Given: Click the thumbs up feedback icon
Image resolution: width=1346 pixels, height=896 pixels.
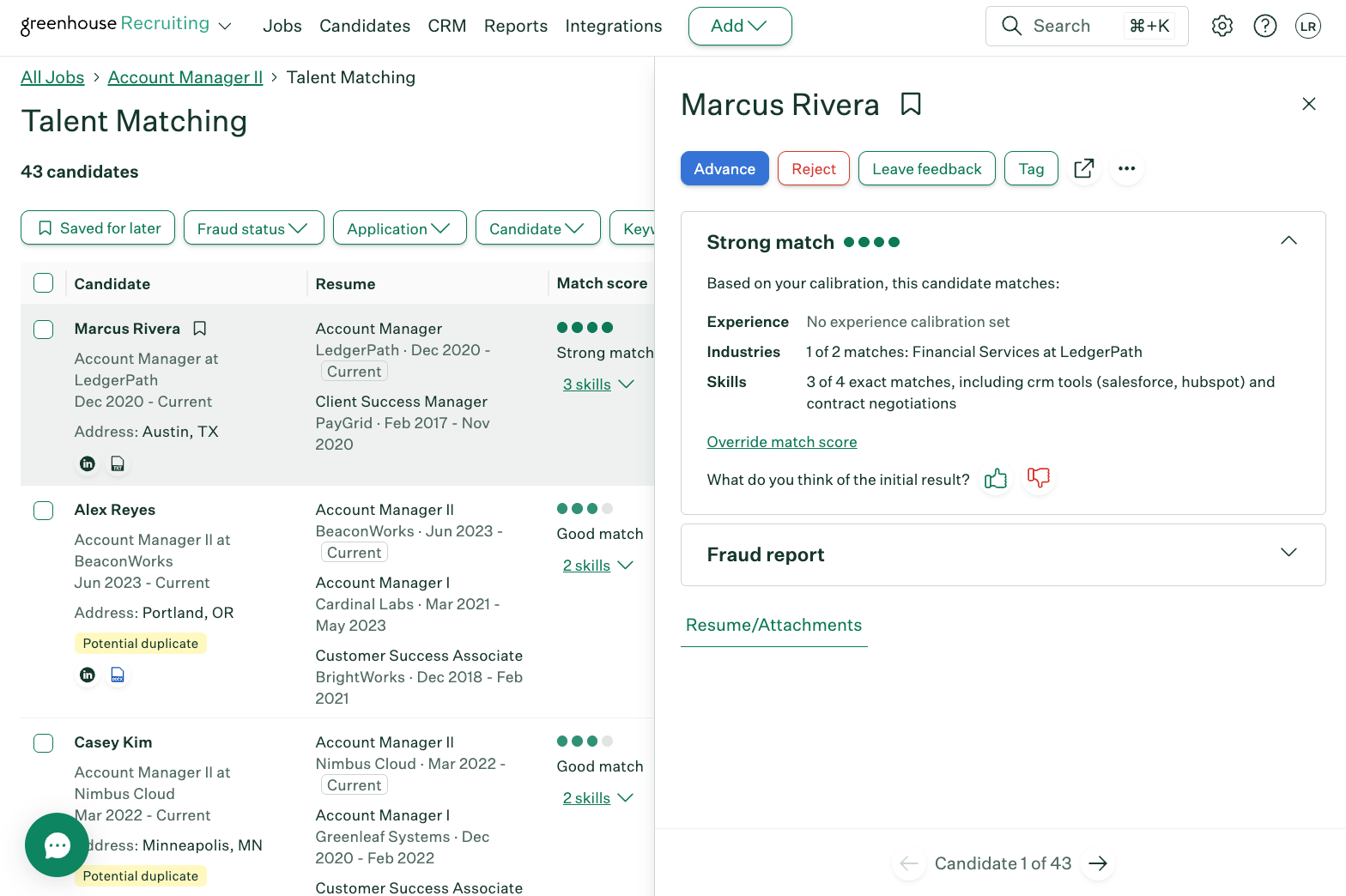Looking at the screenshot, I should pos(996,479).
